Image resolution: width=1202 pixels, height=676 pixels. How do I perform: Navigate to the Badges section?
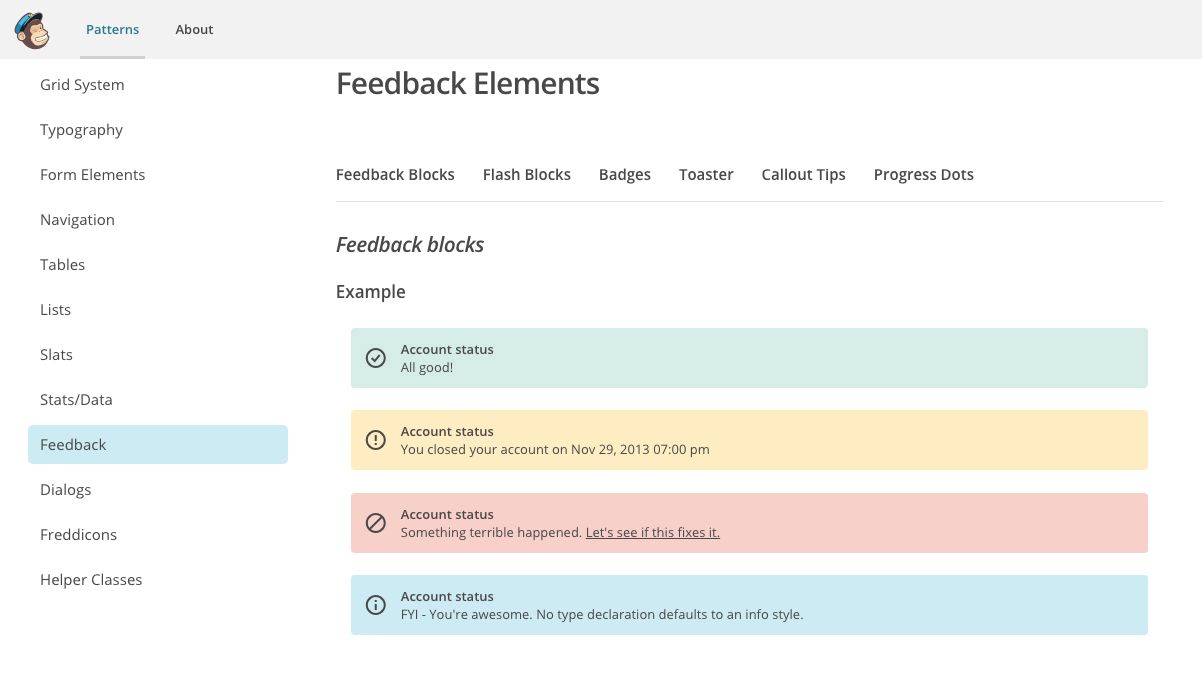(x=624, y=174)
